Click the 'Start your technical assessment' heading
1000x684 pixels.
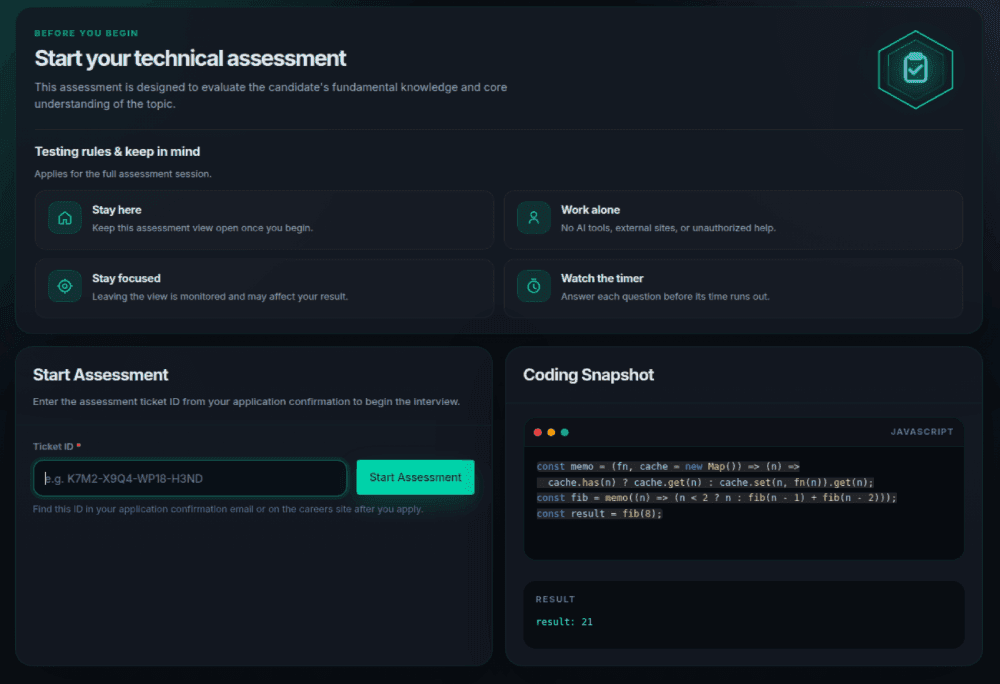tap(190, 58)
